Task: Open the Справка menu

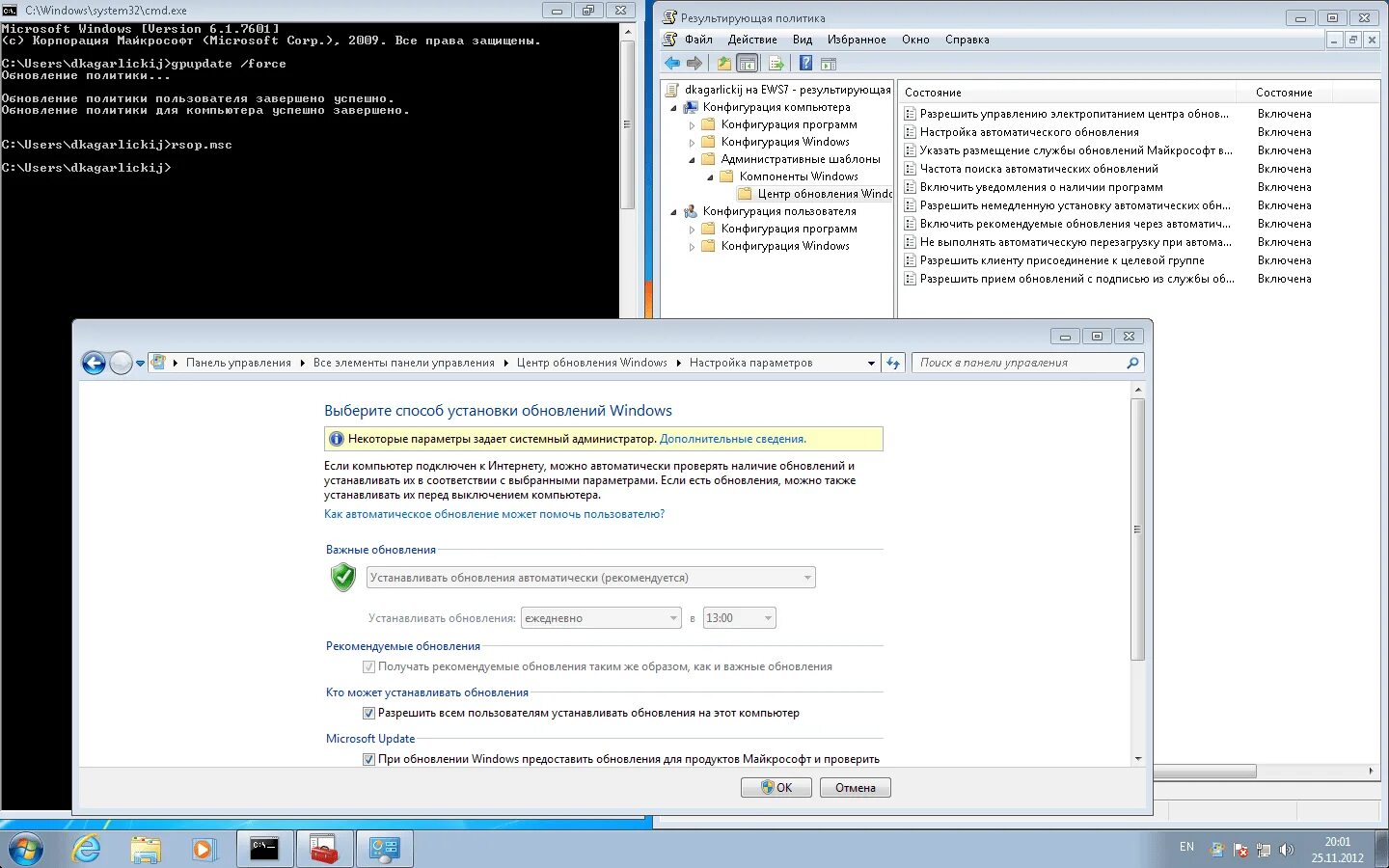Action: click(967, 40)
